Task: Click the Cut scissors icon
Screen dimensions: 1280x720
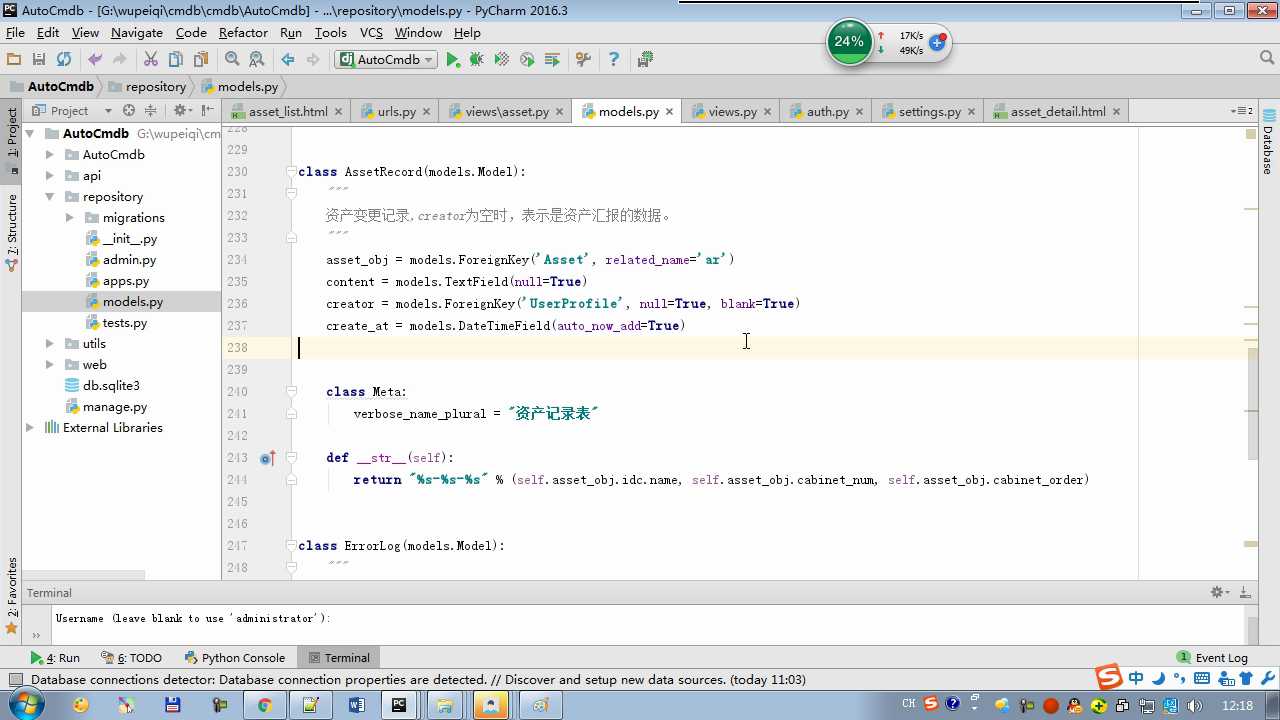Action: click(151, 60)
